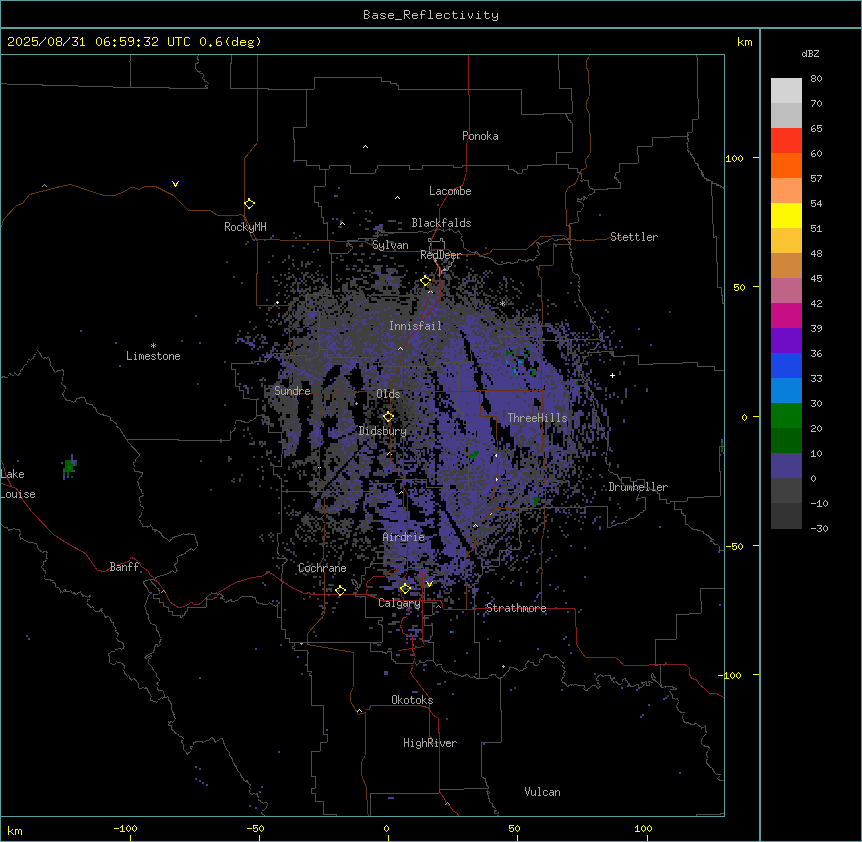Click the Banff label

(x=124, y=567)
